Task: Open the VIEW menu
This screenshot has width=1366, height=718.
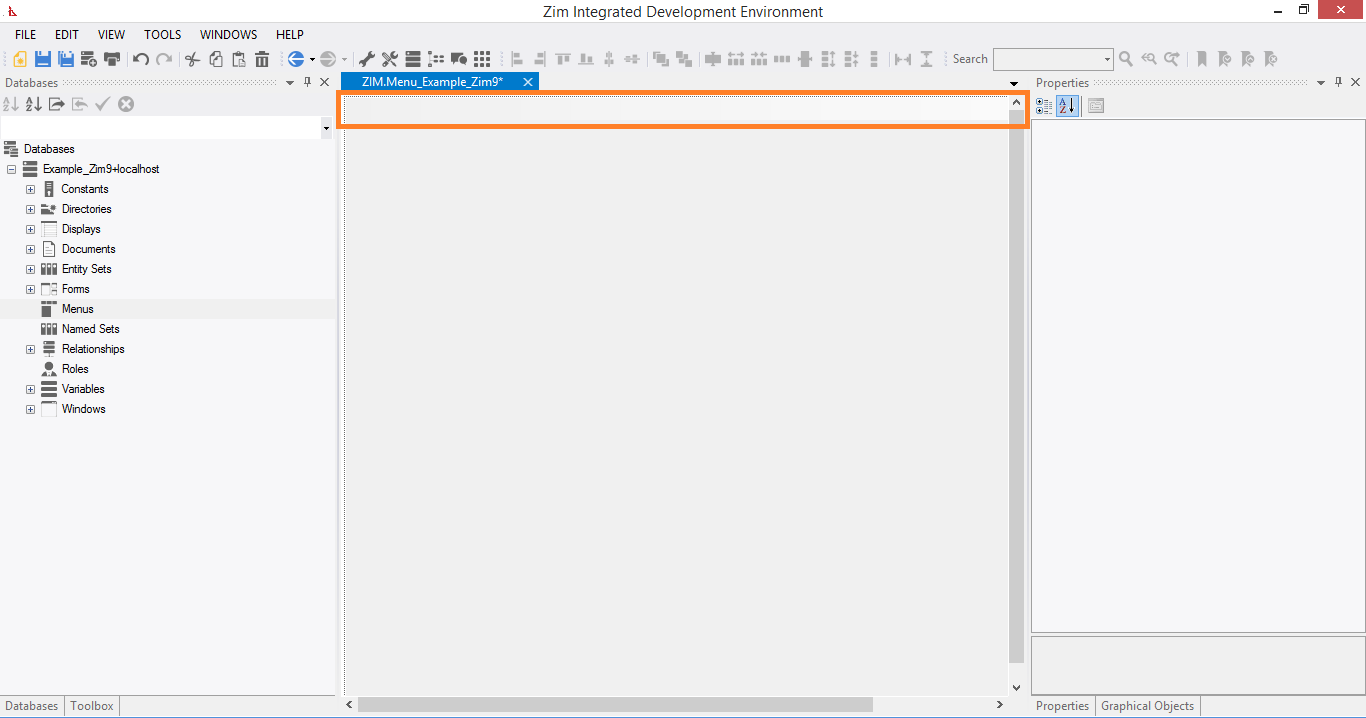Action: [111, 35]
